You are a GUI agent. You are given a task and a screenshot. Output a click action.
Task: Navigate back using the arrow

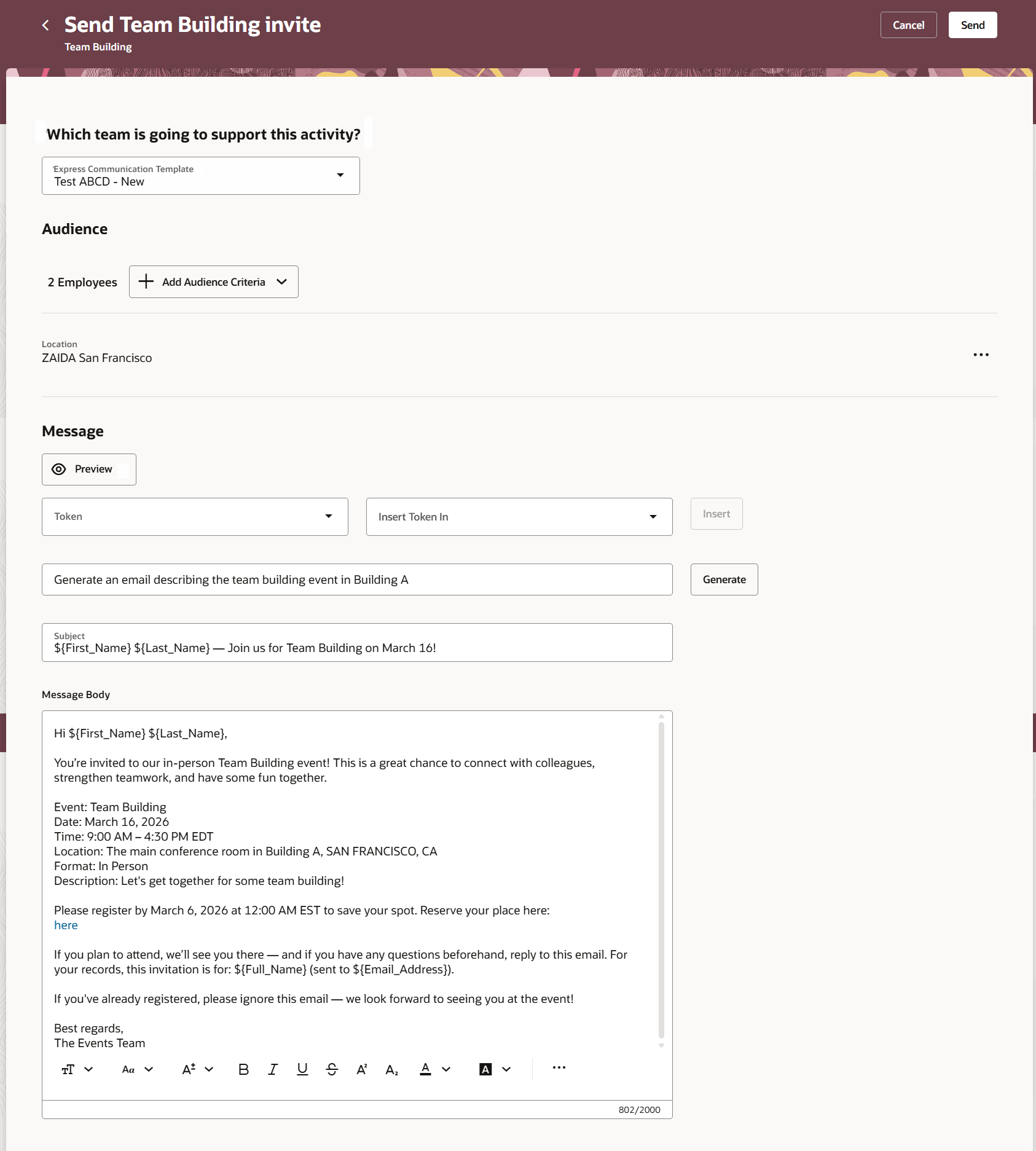(45, 25)
